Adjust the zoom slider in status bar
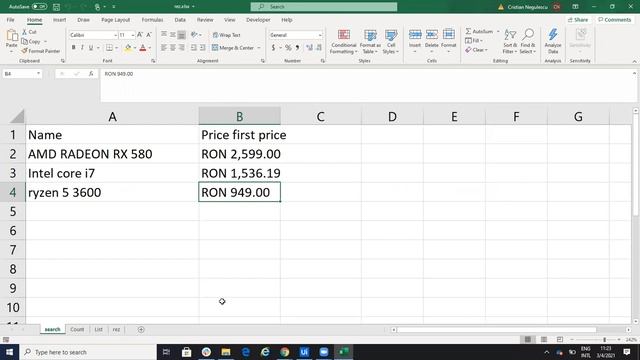The height and width of the screenshot is (360, 640). pos(604,340)
